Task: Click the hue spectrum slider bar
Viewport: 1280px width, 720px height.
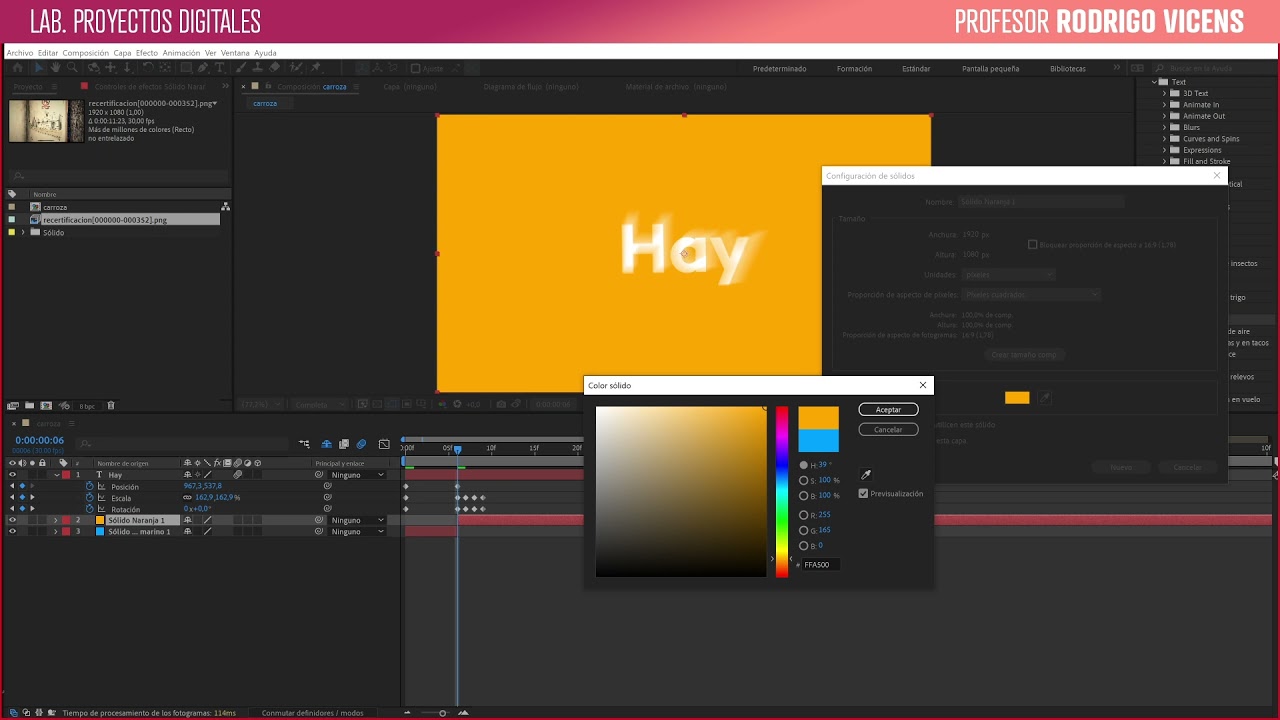Action: pyautogui.click(x=782, y=491)
